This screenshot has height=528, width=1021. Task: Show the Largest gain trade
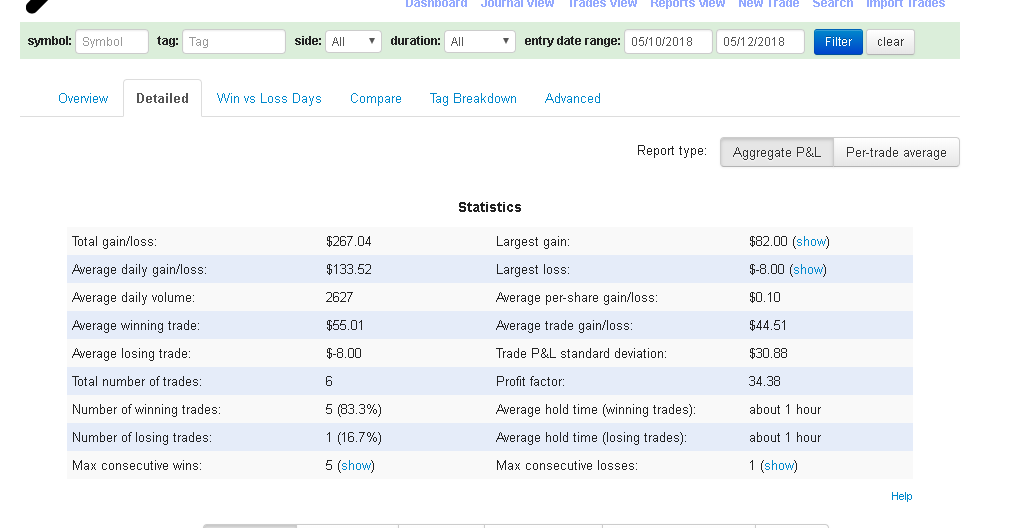coord(811,242)
